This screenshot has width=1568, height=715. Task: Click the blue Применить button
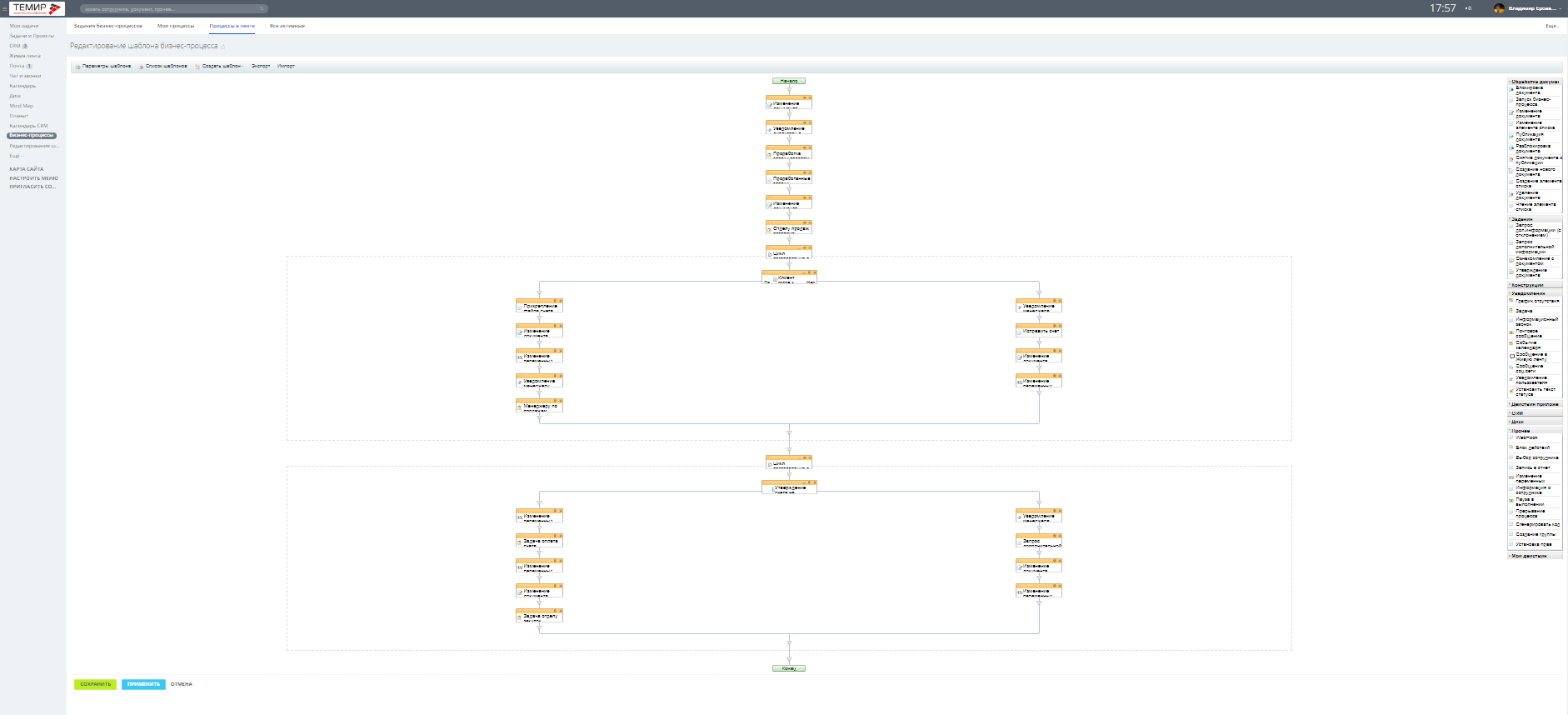(x=143, y=684)
